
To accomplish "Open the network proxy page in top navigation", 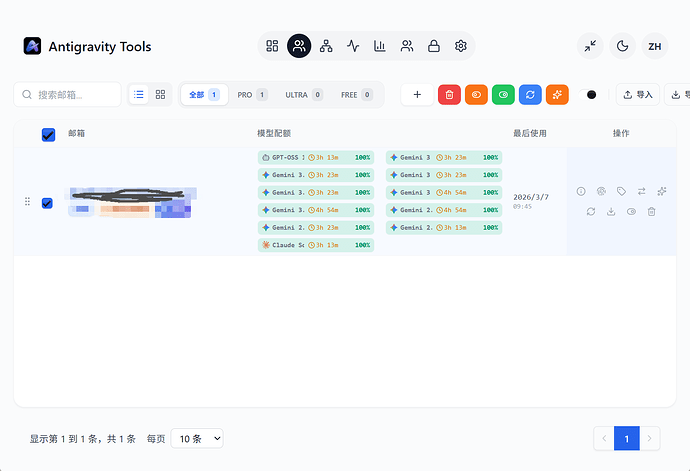I will 326,46.
